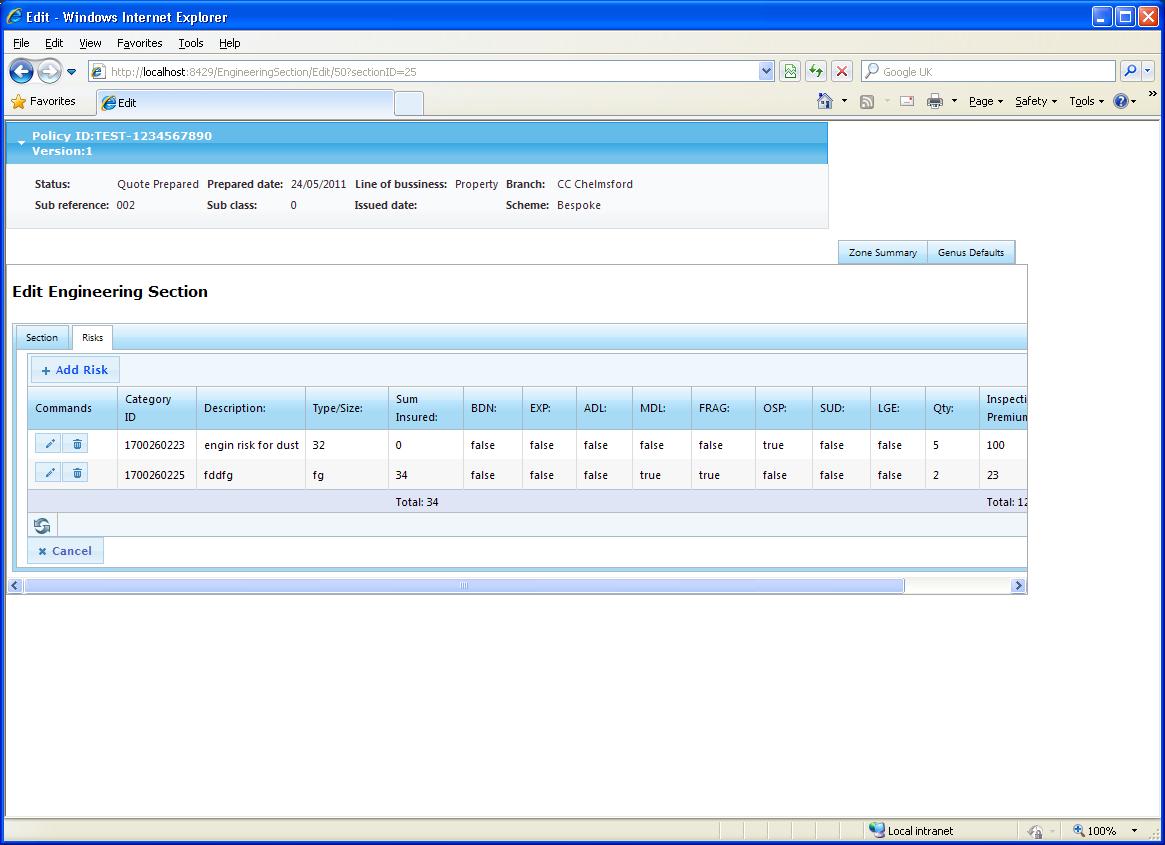Click the browser refresh icon

pos(816,71)
